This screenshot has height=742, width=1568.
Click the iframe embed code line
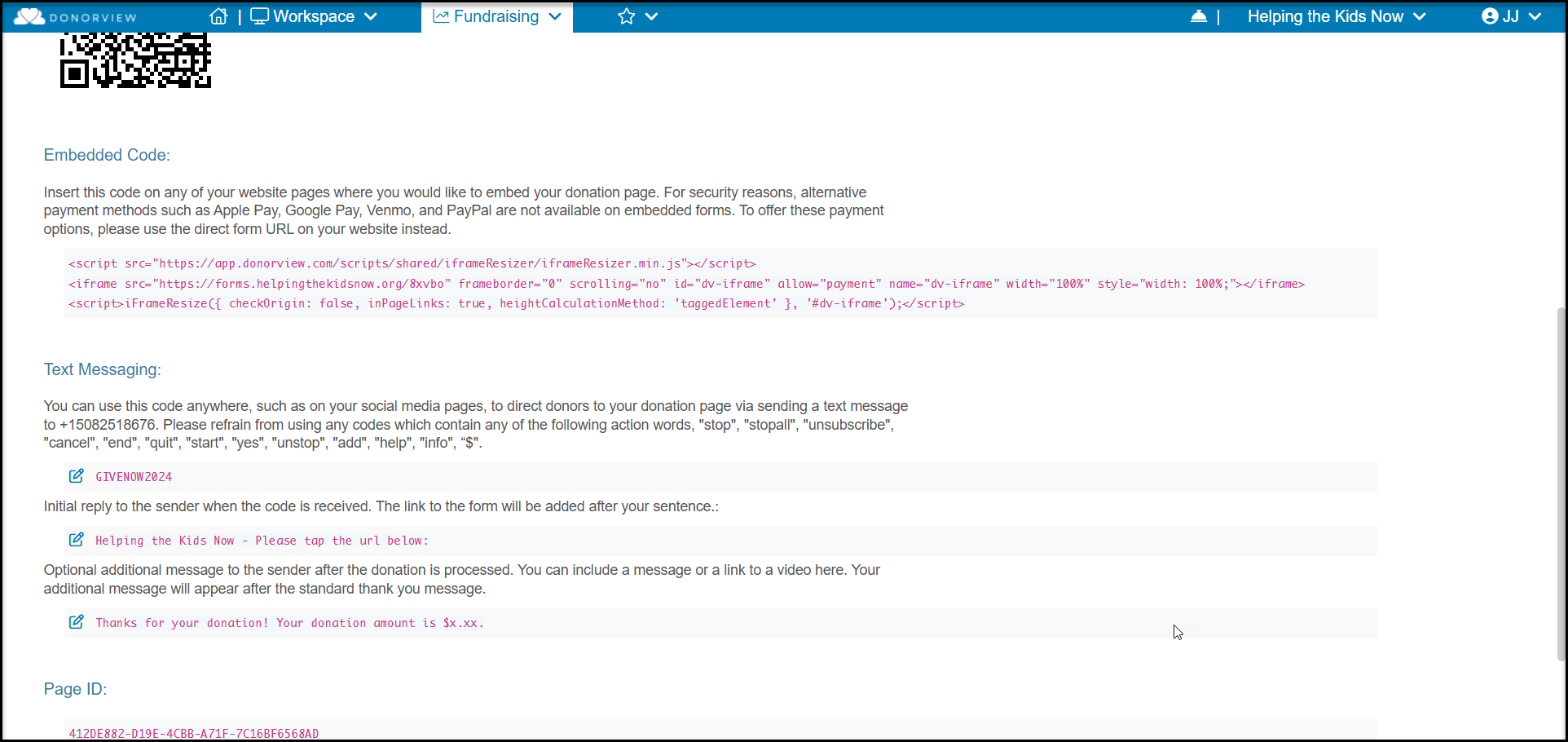[x=687, y=284]
